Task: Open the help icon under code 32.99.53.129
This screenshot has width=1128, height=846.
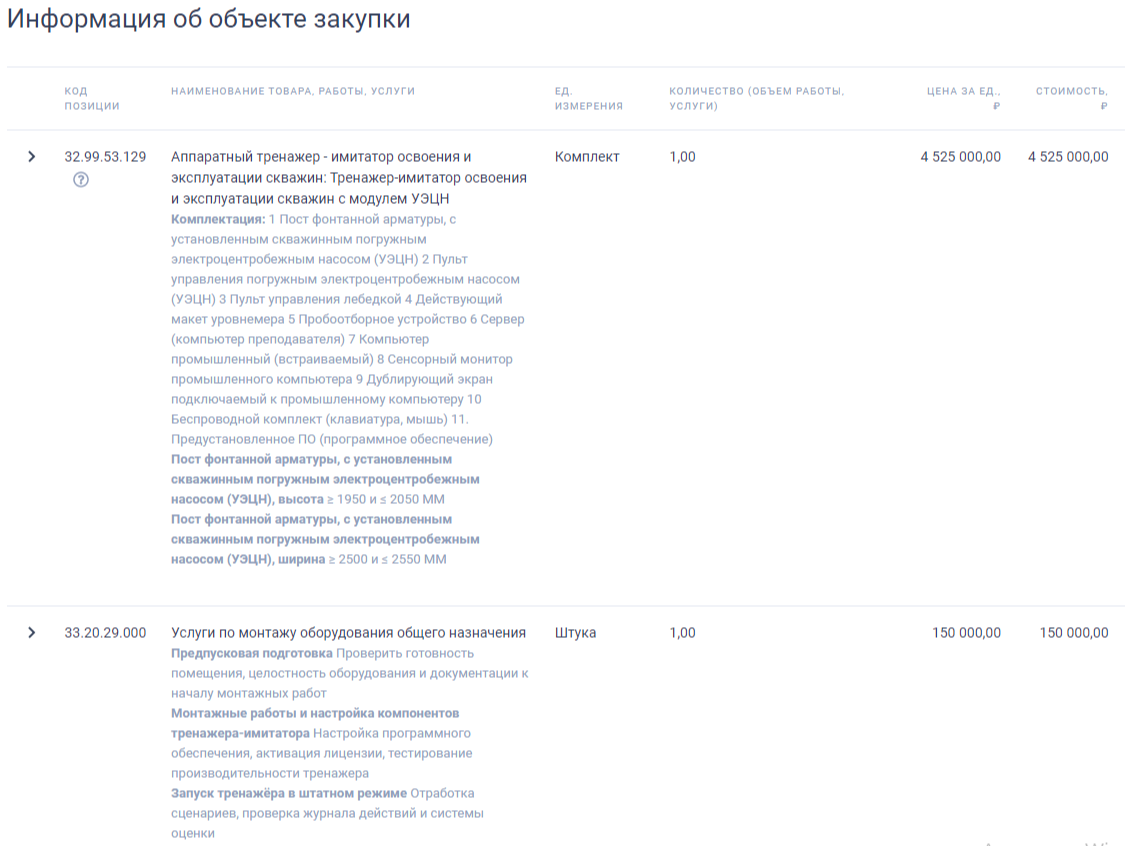Action: click(81, 180)
